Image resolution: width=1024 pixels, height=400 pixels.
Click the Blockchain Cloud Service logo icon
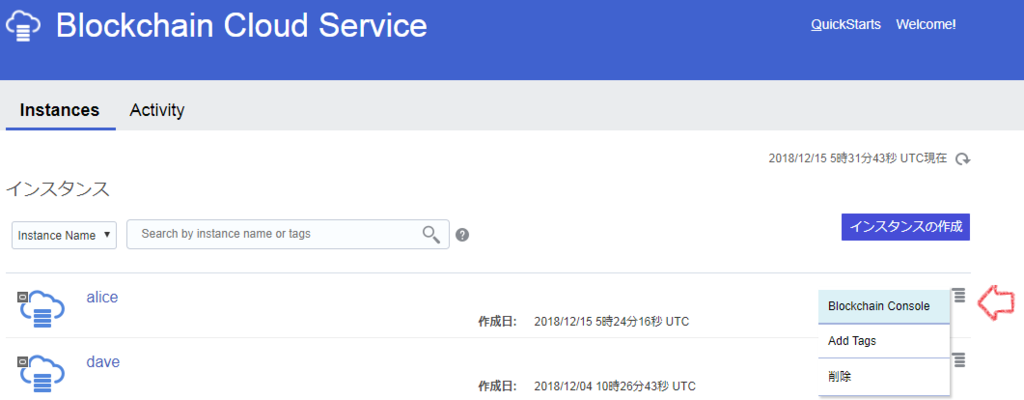point(23,27)
